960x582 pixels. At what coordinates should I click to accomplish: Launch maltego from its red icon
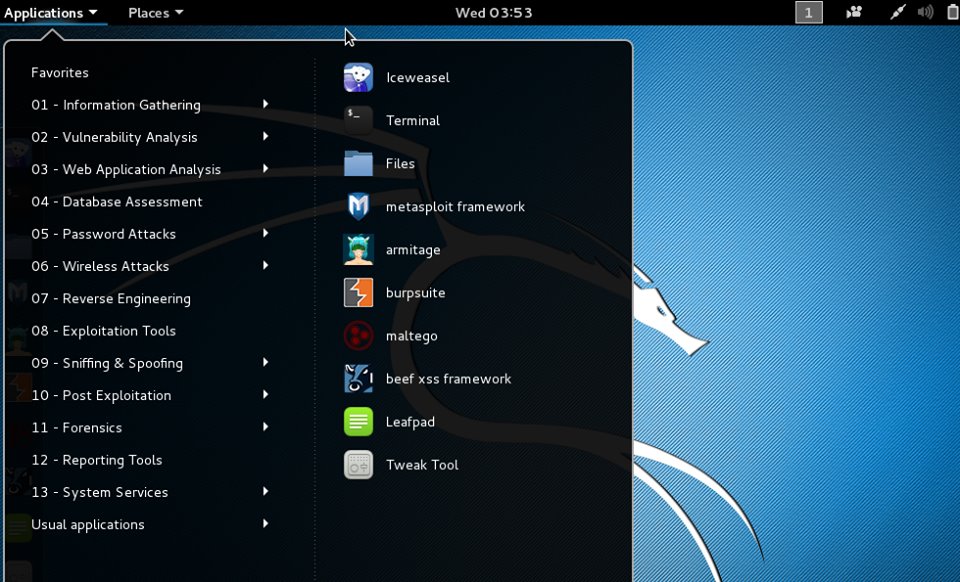coord(358,336)
